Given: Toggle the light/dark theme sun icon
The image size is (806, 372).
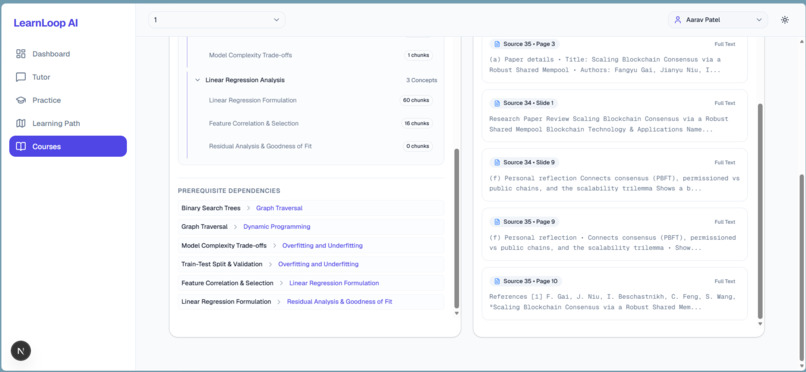Looking at the screenshot, I should tap(784, 20).
